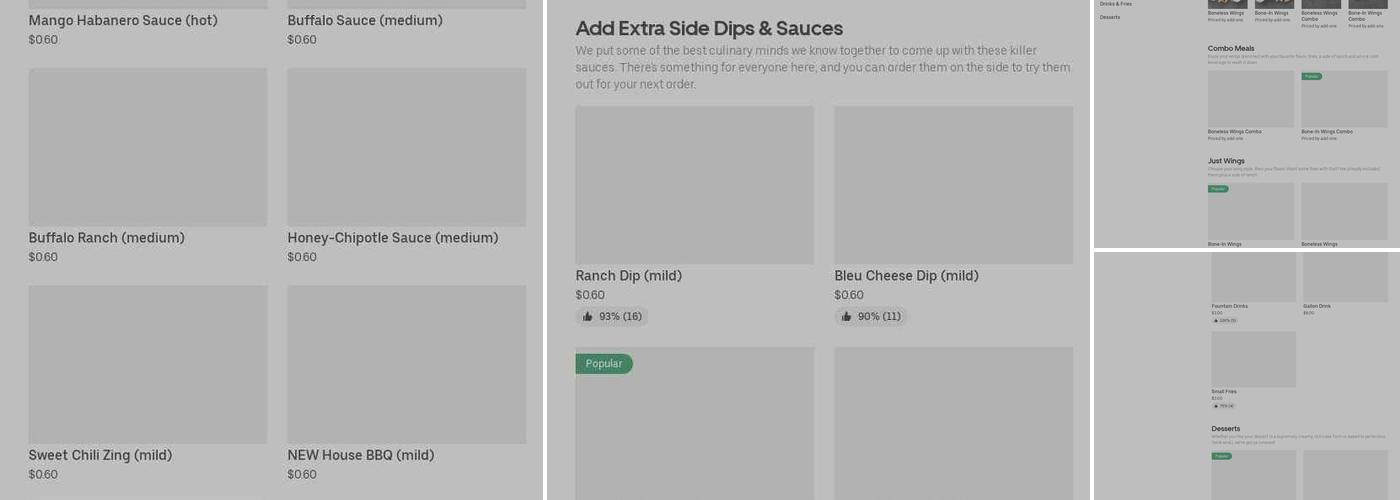Select Buffalo Sauce (medium) item
Screen dimensions: 1400x500
365,20
